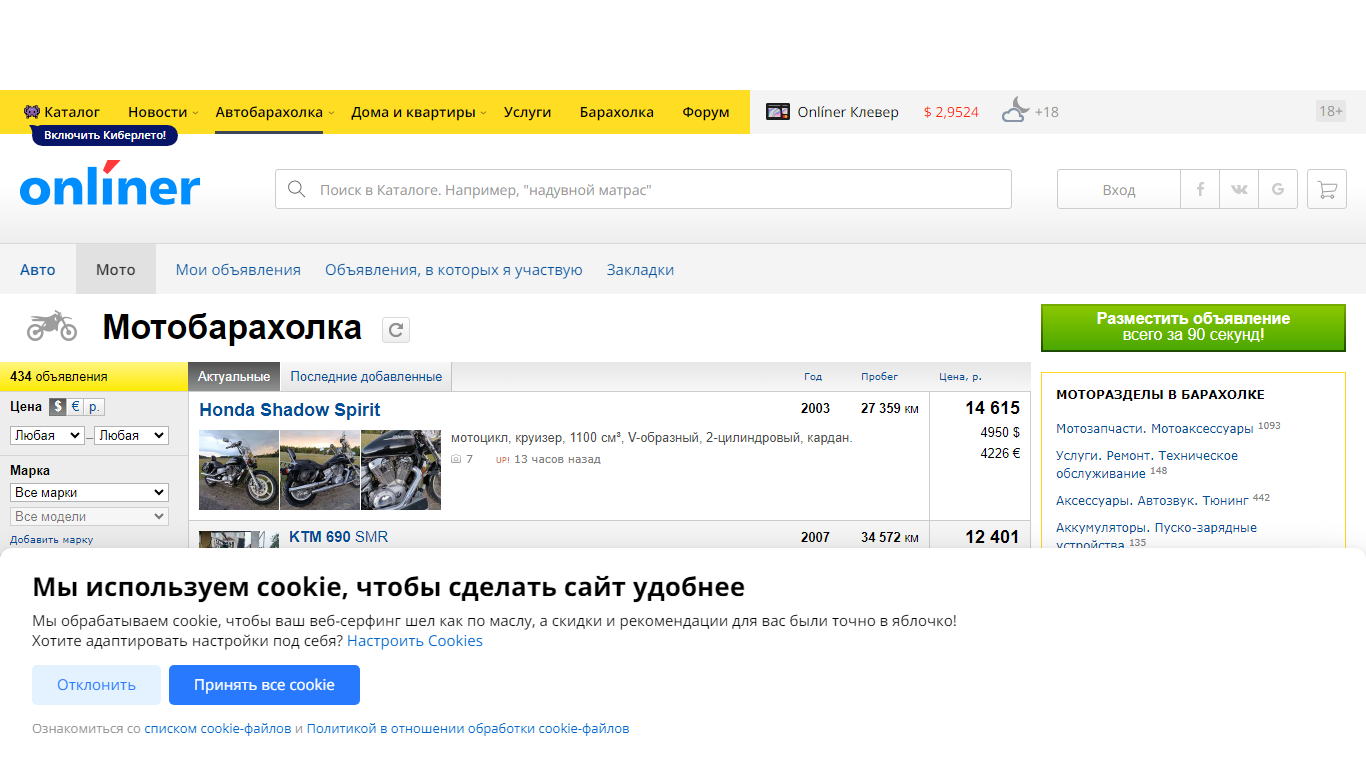This screenshot has width=1366, height=768.
Task: Click second Honda Shadow Spirit photo thumbnail
Action: [320, 470]
